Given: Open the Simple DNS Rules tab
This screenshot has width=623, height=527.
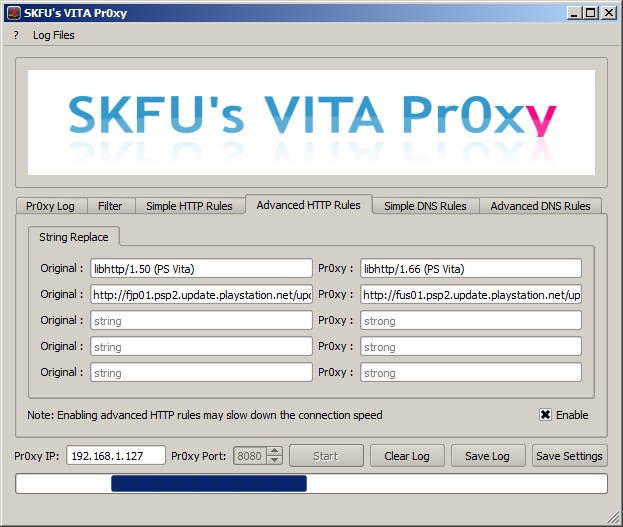Looking at the screenshot, I should (425, 206).
